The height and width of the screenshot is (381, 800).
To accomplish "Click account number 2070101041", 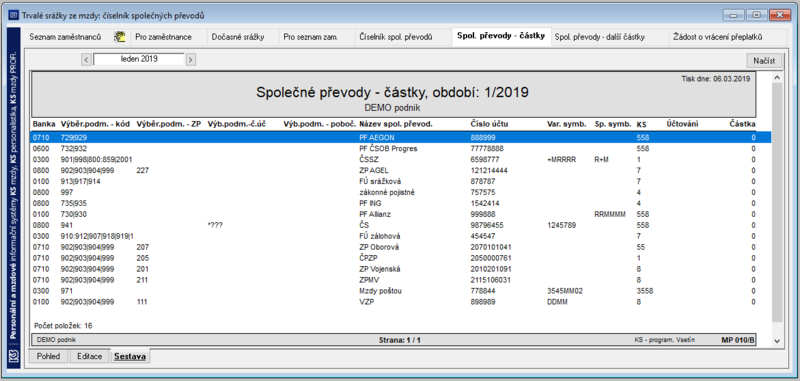I will pyautogui.click(x=491, y=247).
